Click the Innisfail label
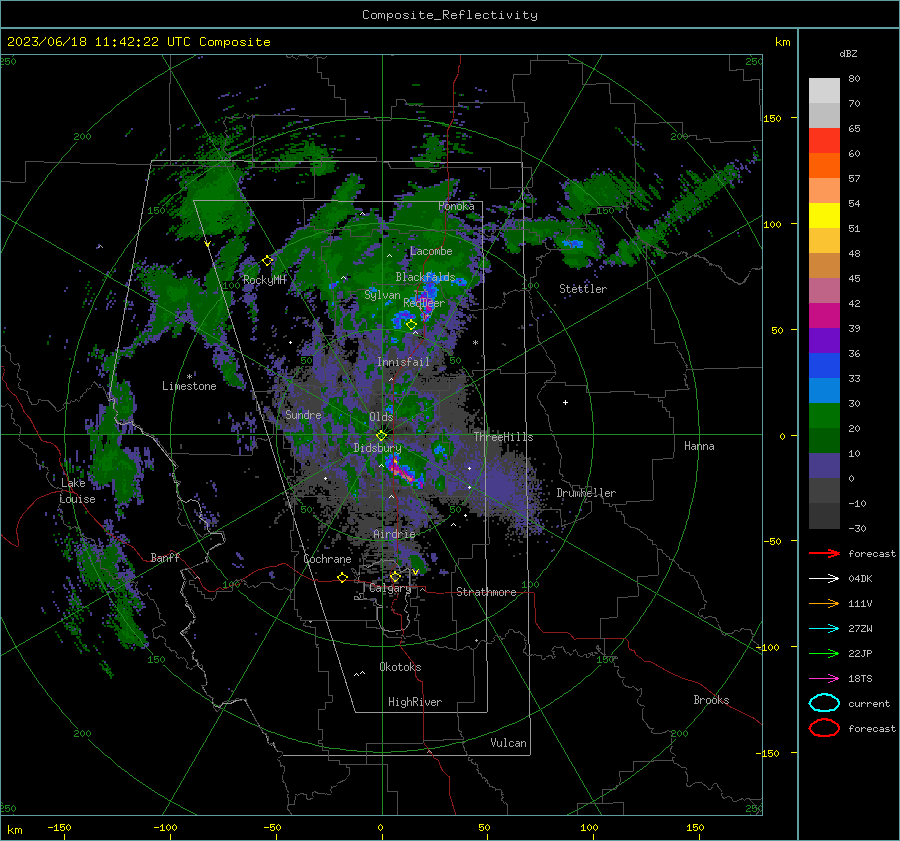The height and width of the screenshot is (841, 900). tap(403, 362)
